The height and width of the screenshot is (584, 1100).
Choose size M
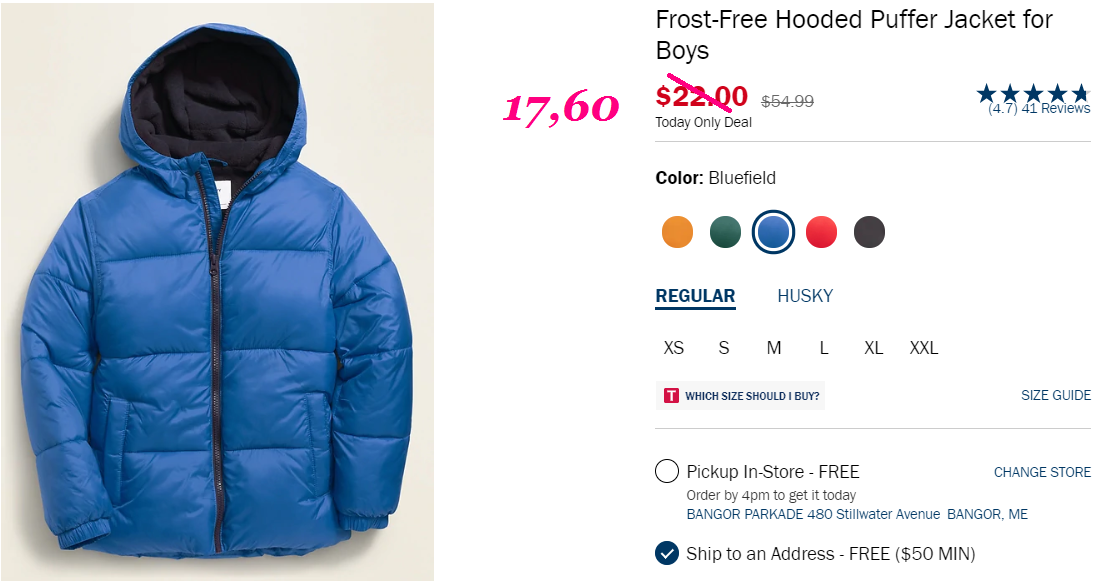click(774, 348)
